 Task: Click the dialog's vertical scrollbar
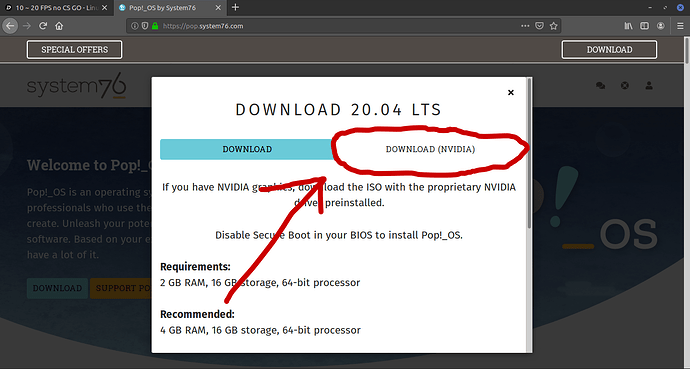529,154
